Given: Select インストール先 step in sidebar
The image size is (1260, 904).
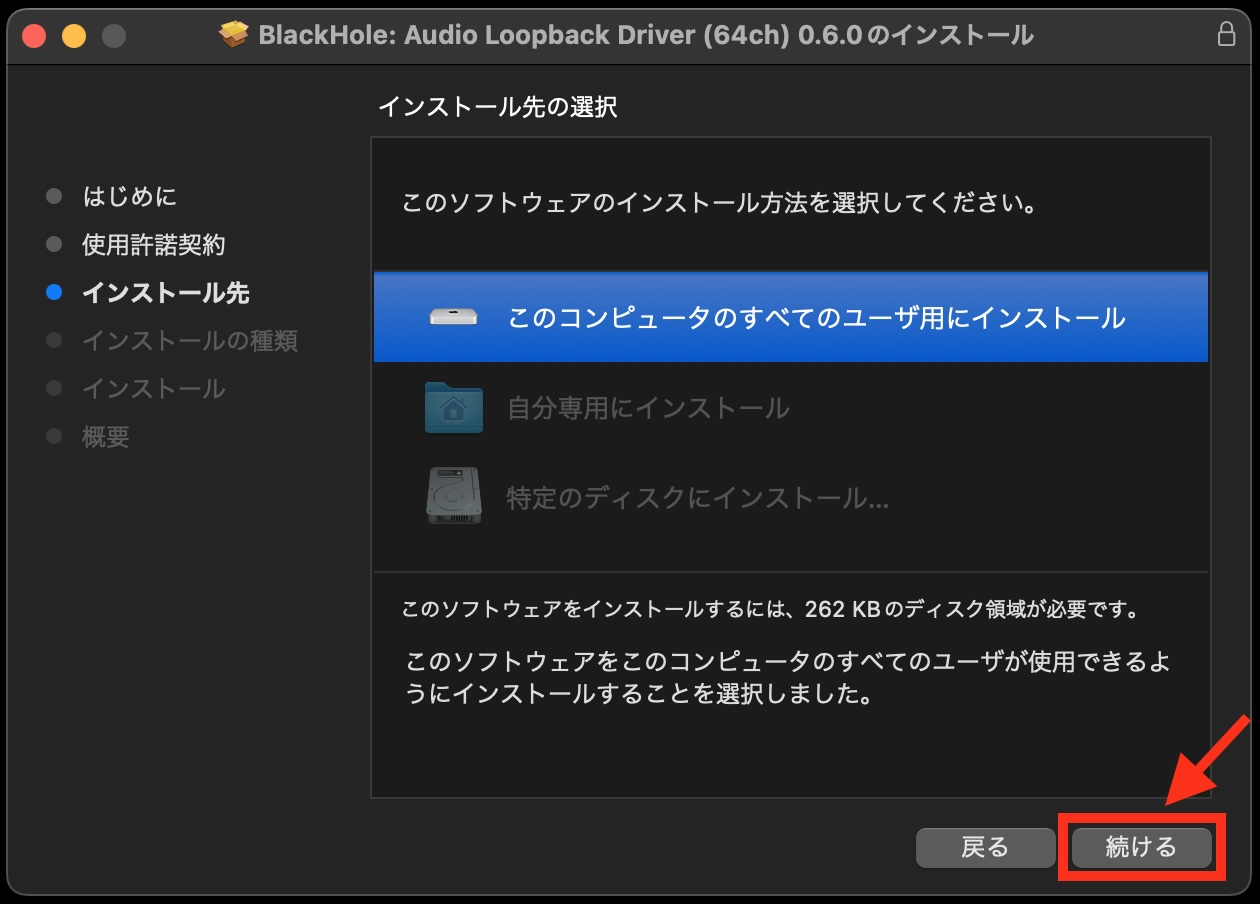Looking at the screenshot, I should tap(166, 293).
